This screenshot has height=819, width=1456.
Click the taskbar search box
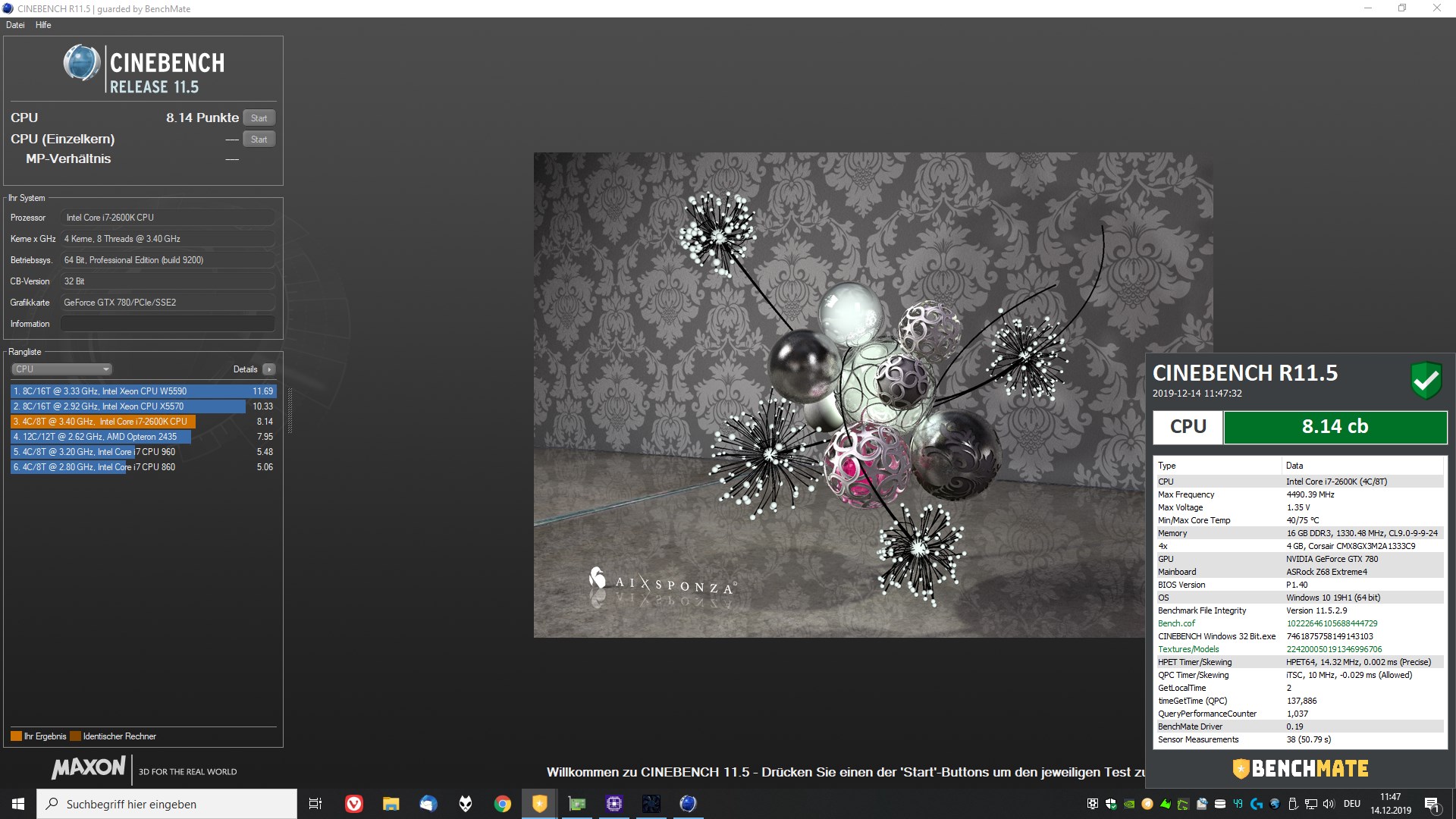pyautogui.click(x=167, y=804)
